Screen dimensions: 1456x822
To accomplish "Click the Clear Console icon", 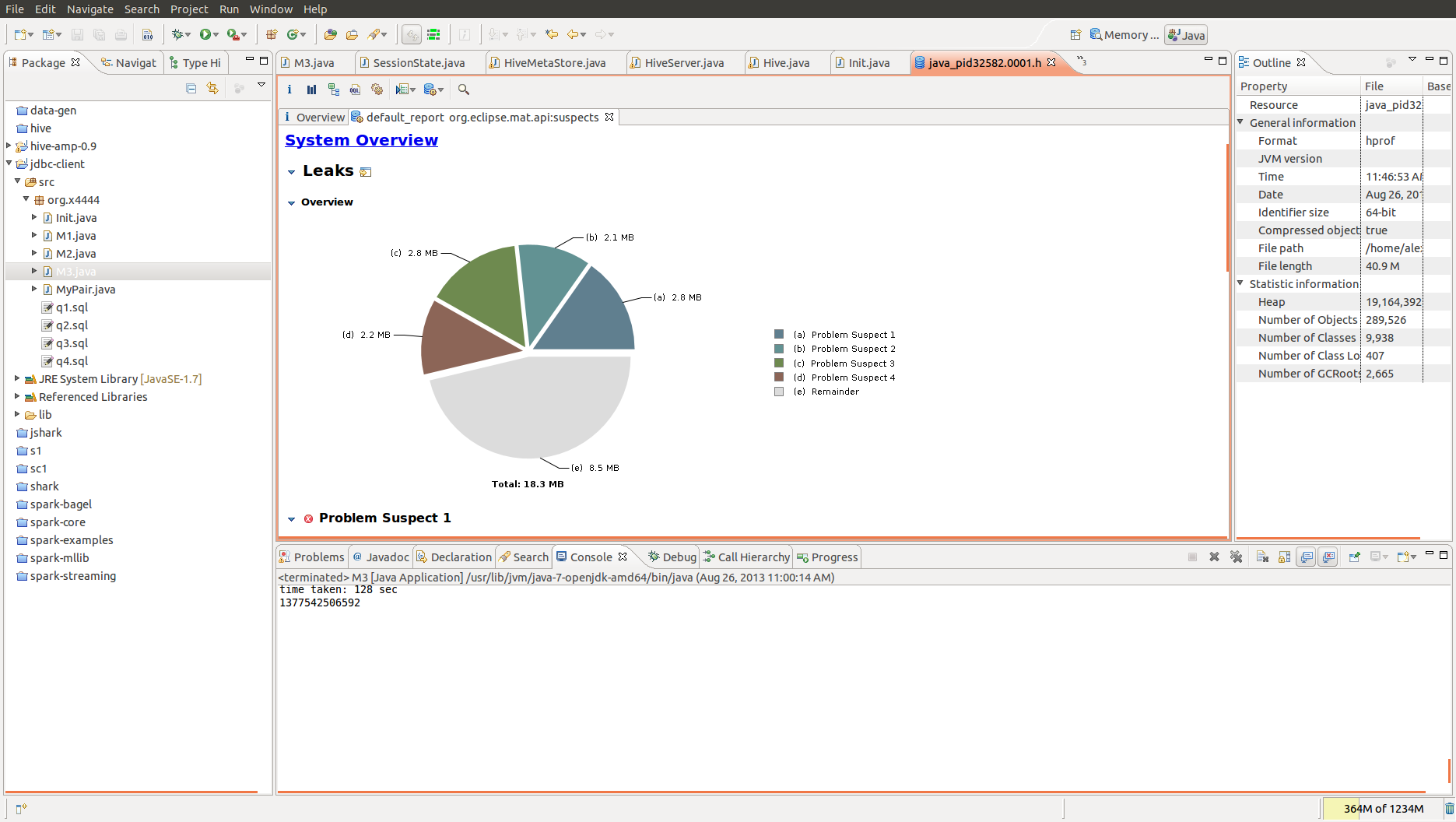I will click(1262, 557).
